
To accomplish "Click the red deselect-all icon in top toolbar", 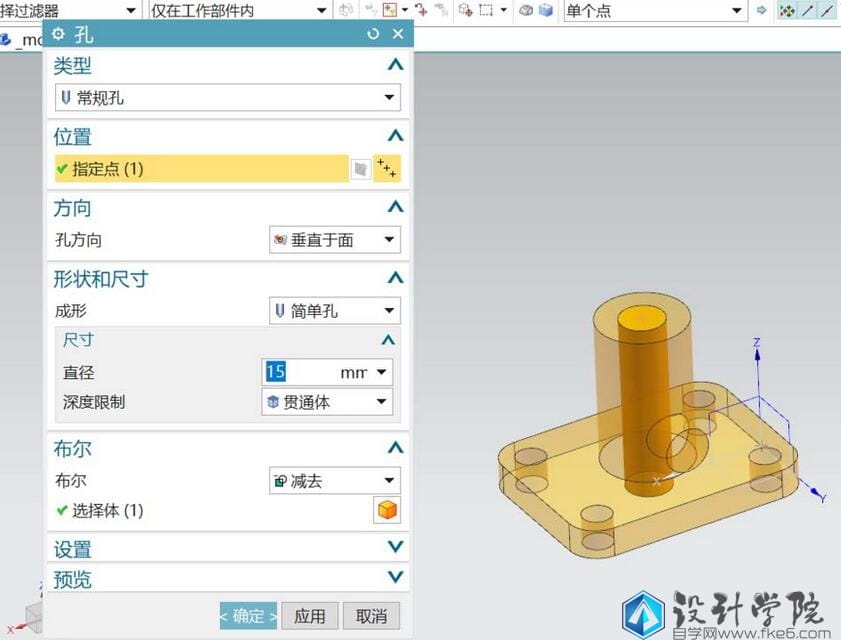I will [x=421, y=10].
